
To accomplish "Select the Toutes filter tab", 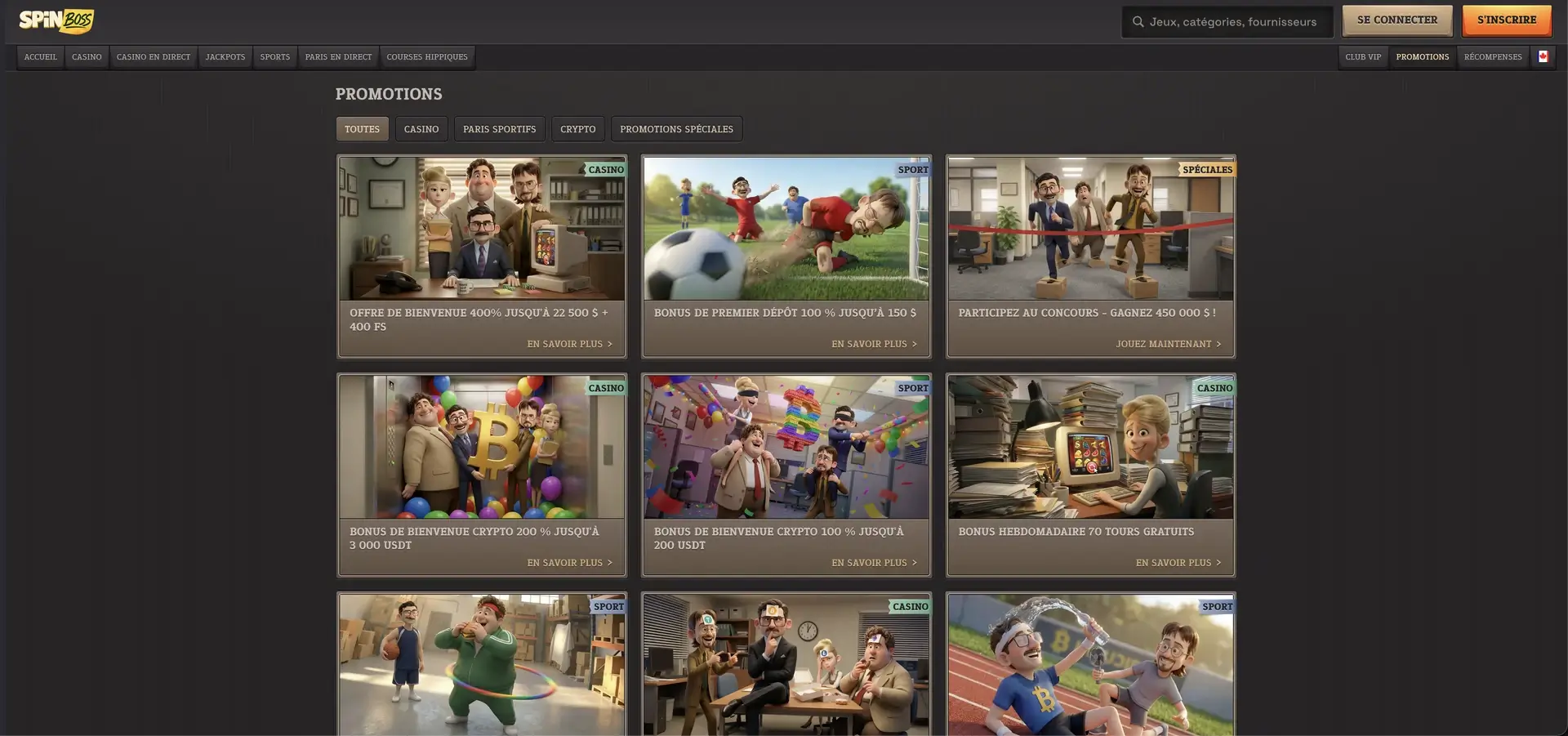I will 362,129.
